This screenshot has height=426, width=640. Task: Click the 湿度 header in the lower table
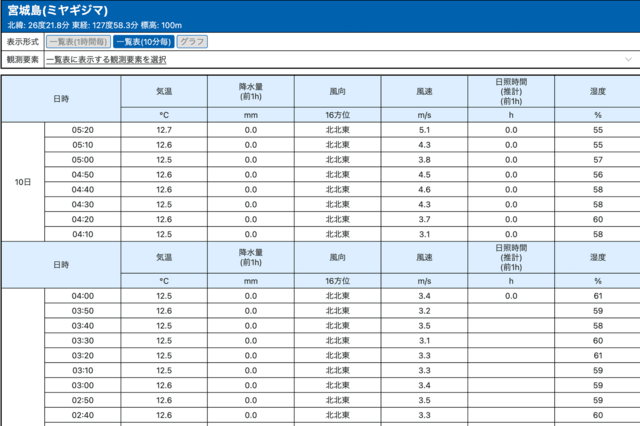tap(598, 257)
